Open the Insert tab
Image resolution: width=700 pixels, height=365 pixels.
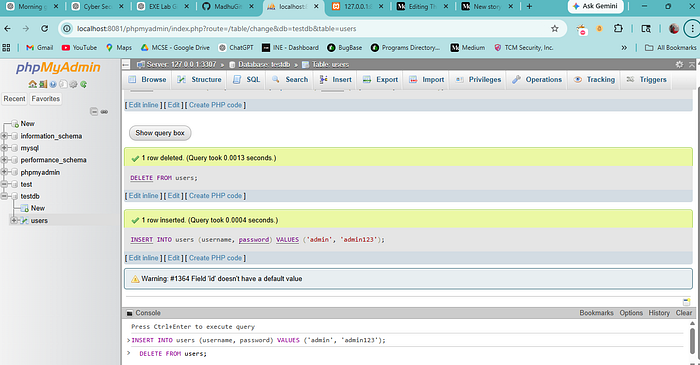tap(336, 79)
